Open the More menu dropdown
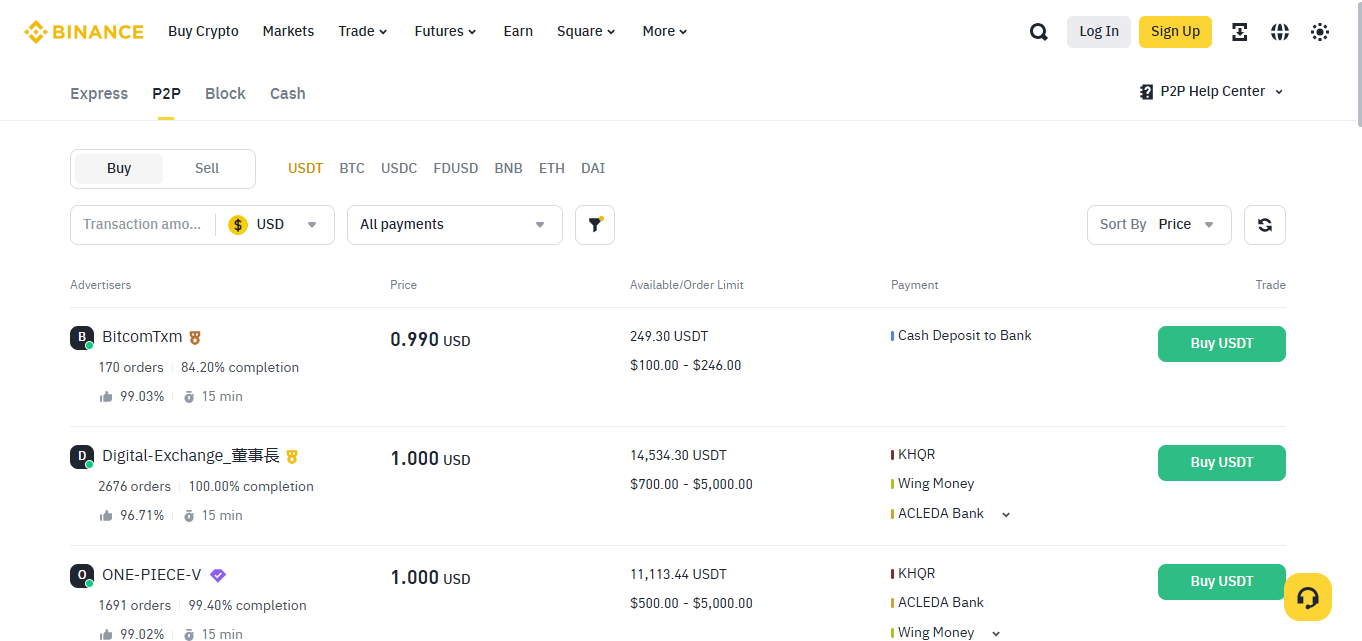This screenshot has height=641, width=1362. 665,32
